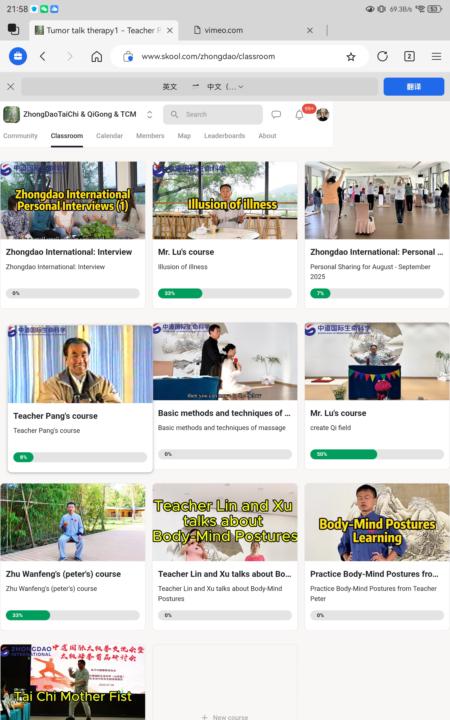Reload the page with refresh icon
The width and height of the screenshot is (450, 720).
[382, 56]
